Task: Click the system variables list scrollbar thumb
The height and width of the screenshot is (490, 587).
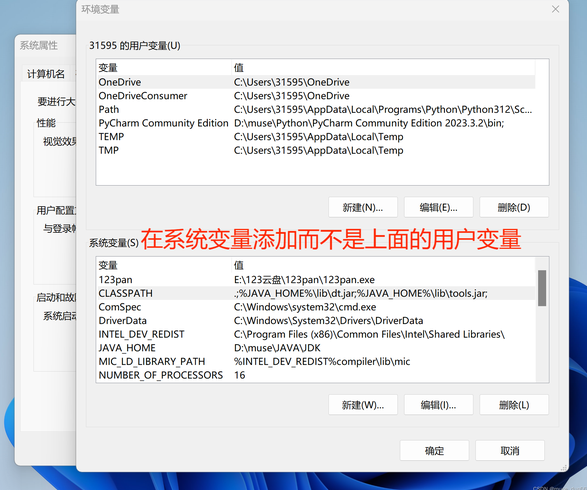Action: click(x=542, y=288)
